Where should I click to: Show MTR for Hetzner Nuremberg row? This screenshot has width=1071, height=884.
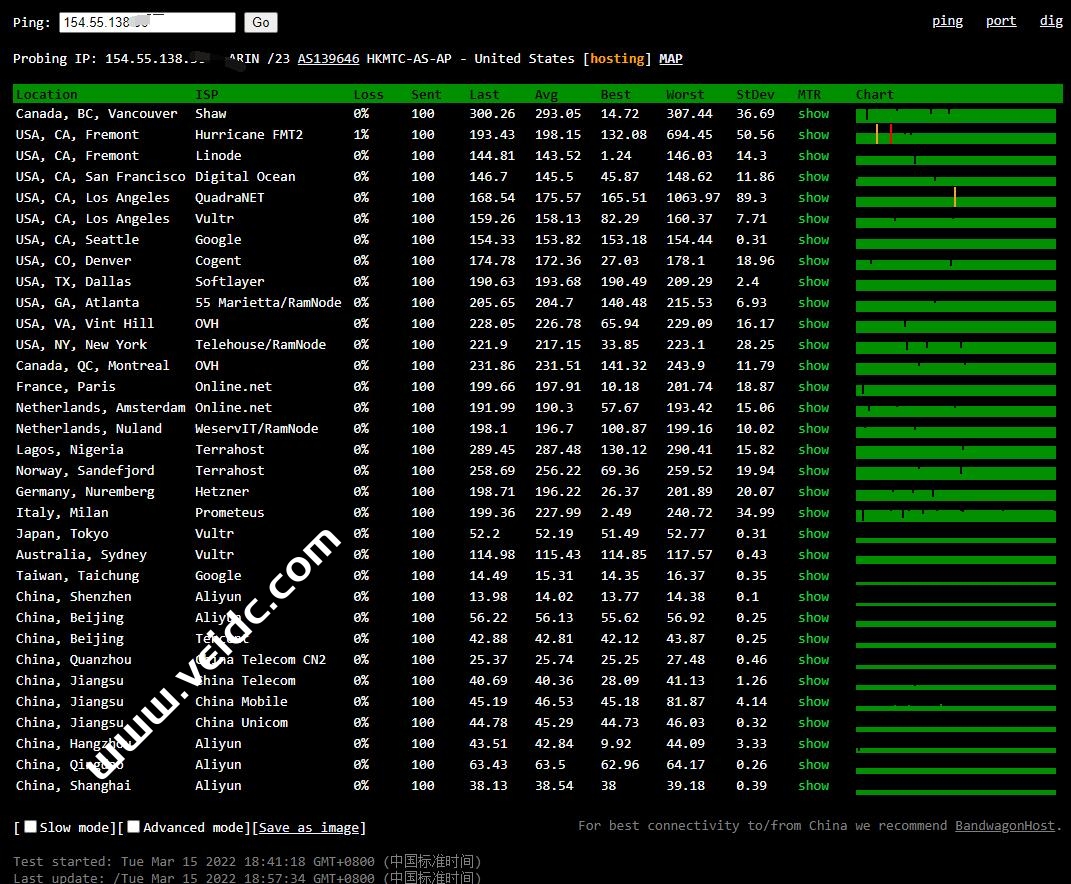tap(813, 492)
